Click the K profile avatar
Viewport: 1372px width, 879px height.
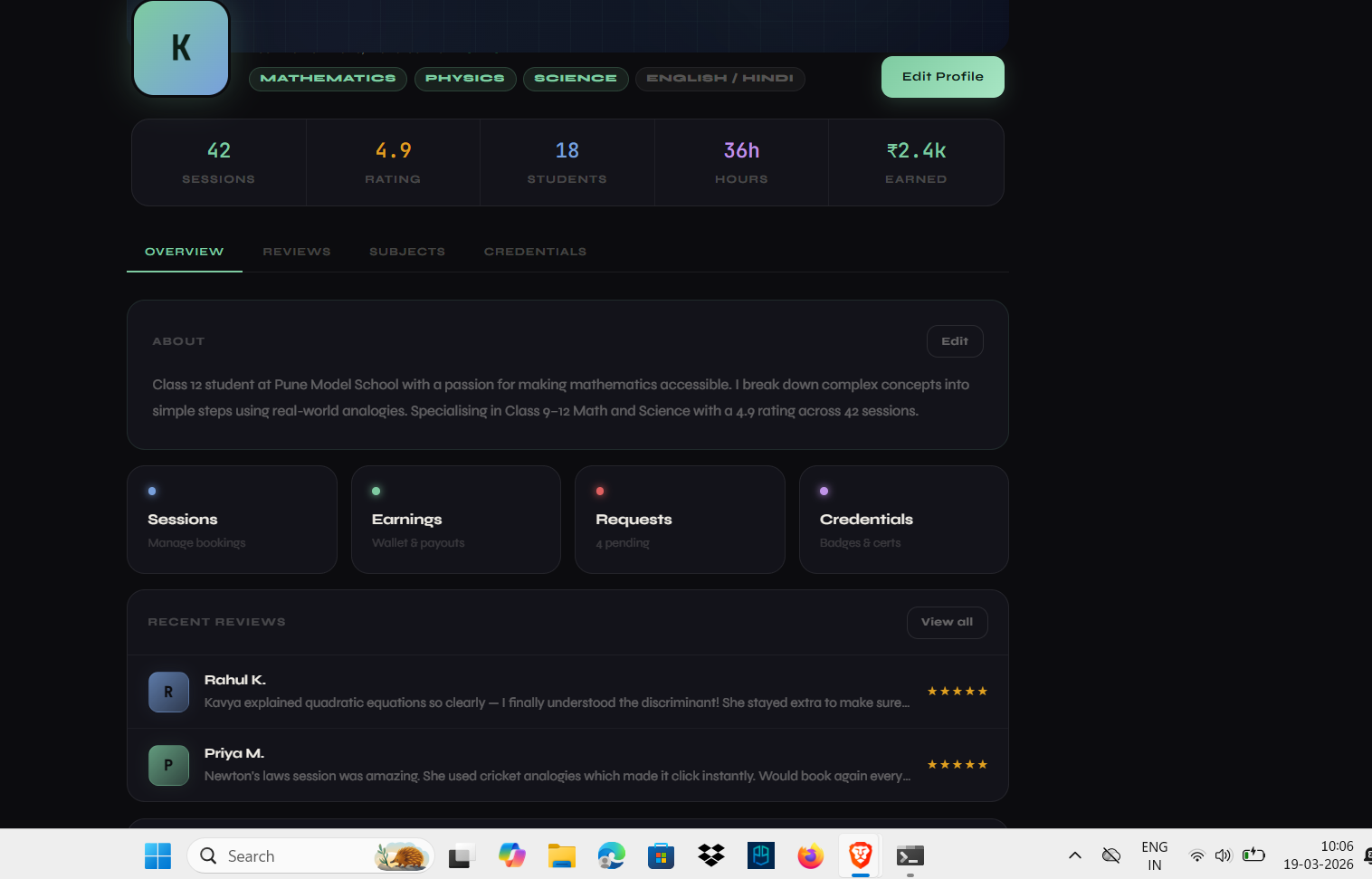click(x=181, y=48)
